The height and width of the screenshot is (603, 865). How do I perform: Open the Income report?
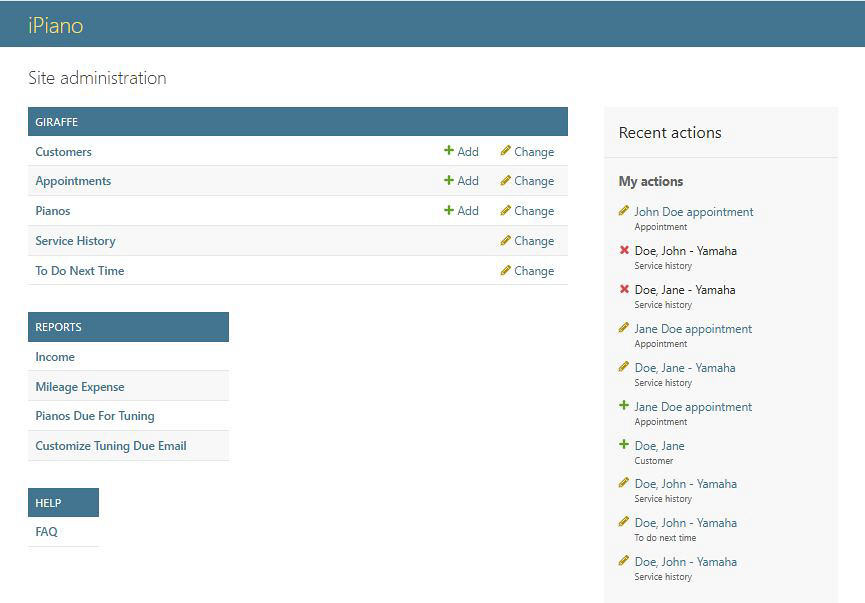55,357
